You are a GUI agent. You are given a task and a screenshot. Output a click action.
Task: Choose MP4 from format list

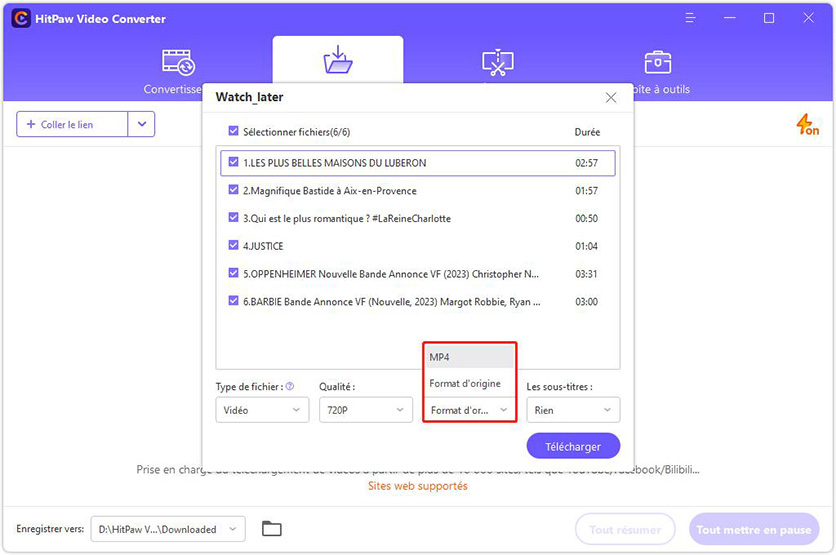tap(469, 357)
